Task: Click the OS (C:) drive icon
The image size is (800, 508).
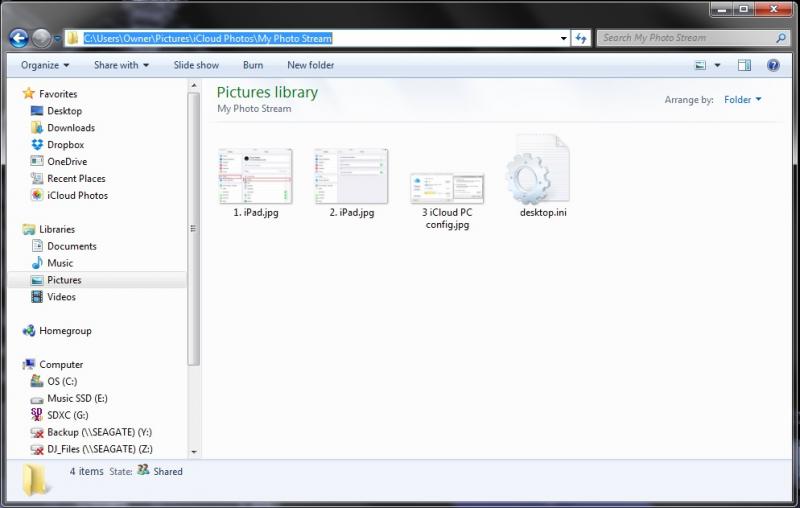Action: pyautogui.click(x=37, y=381)
